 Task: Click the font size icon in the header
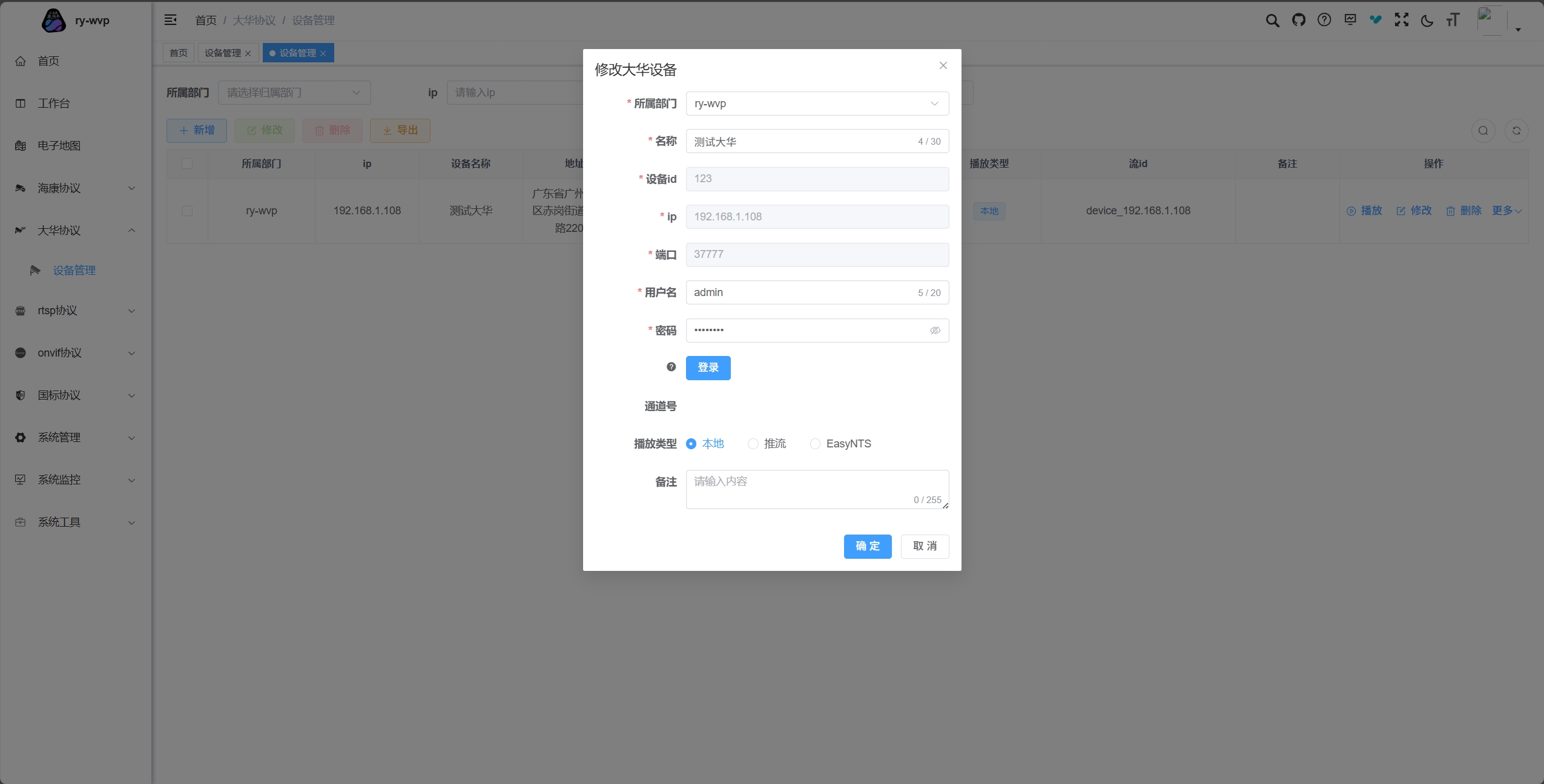coord(1453,20)
